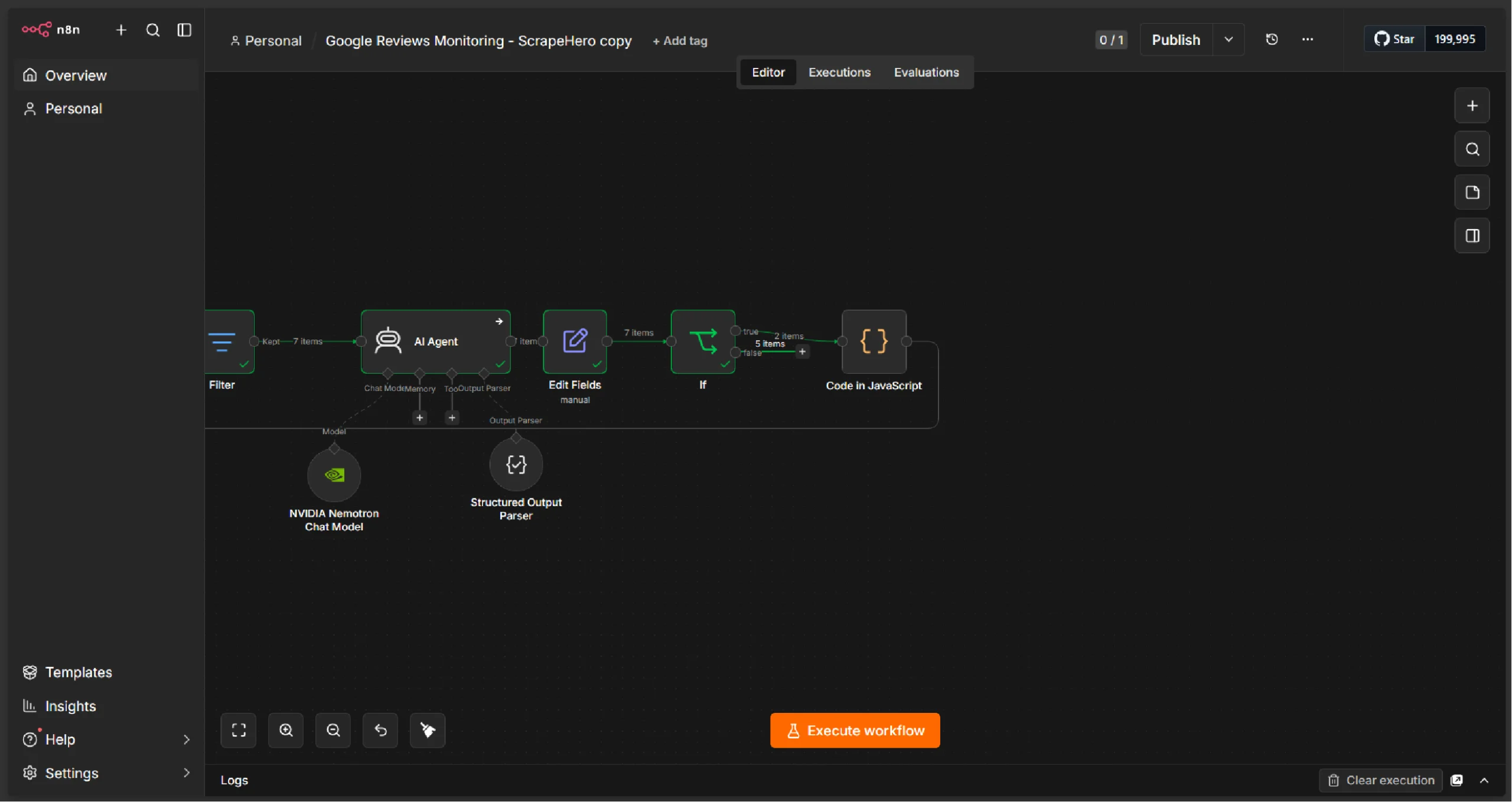Switch to the Executions tab
The width and height of the screenshot is (1512, 805).
coord(839,72)
